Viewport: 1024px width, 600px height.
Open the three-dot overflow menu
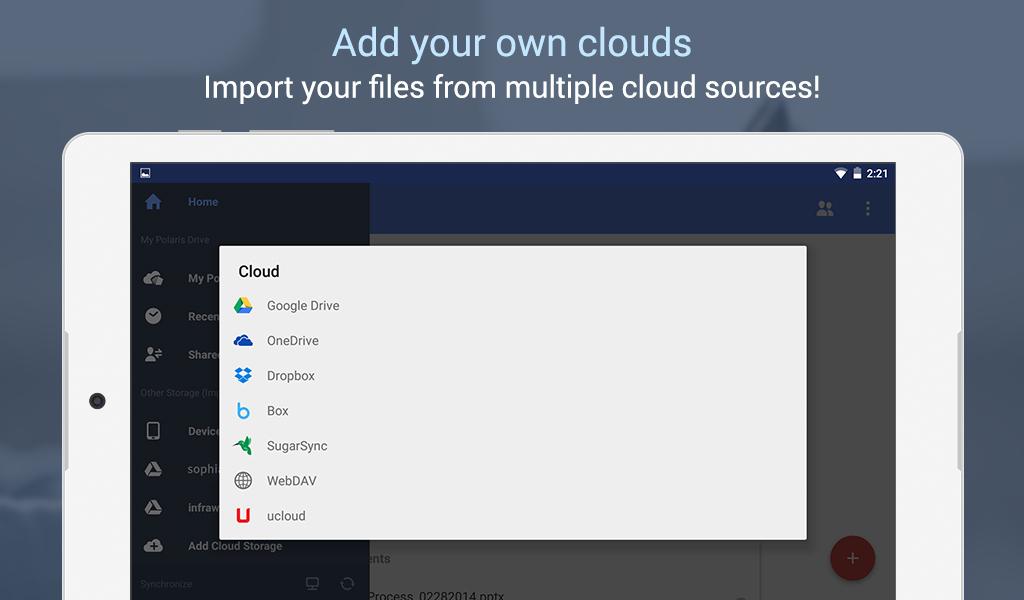tap(868, 208)
